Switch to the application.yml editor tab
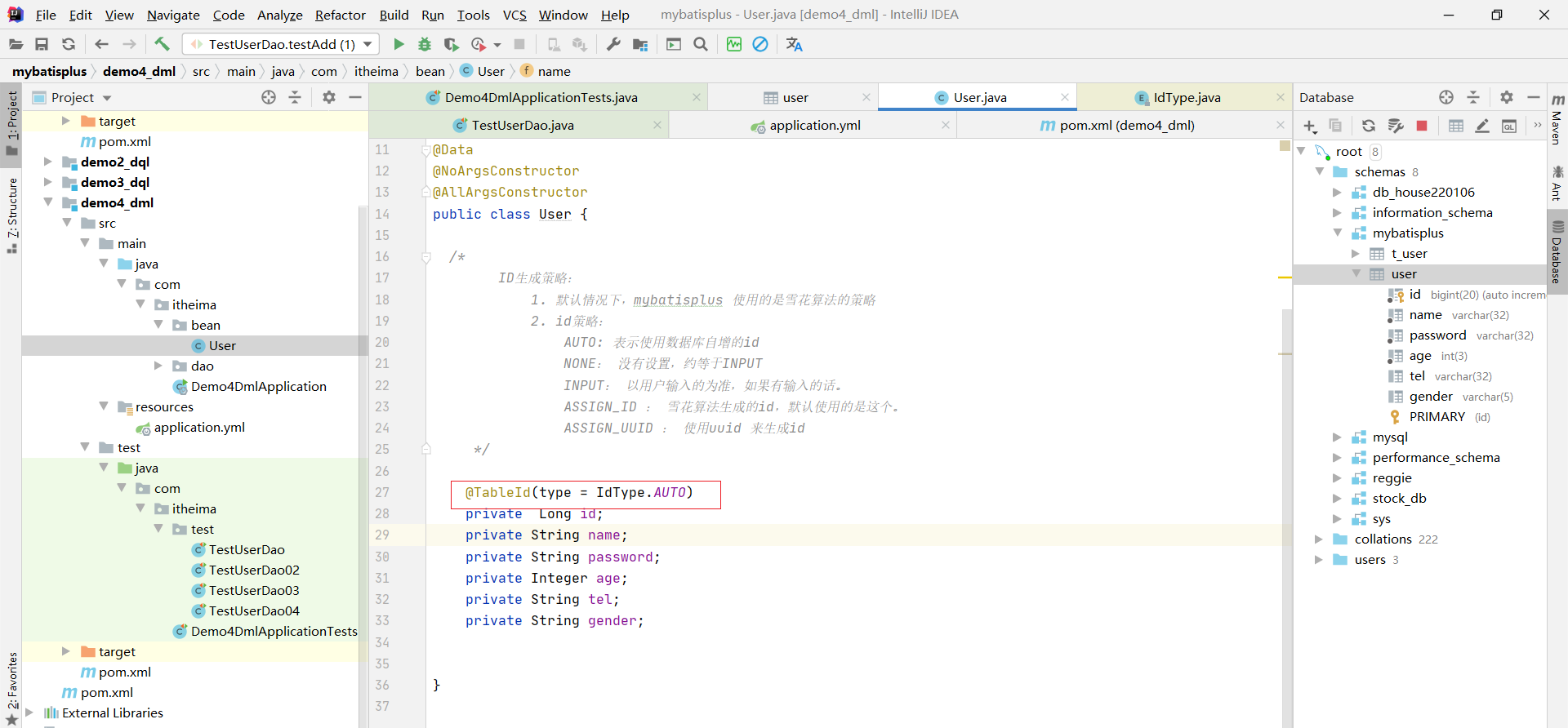The width and height of the screenshot is (1568, 728). [x=813, y=126]
